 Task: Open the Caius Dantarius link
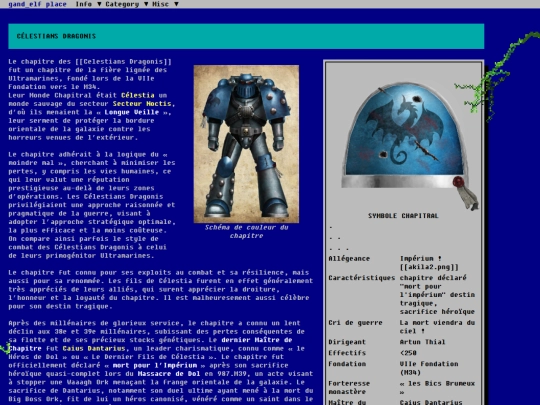coord(94,348)
